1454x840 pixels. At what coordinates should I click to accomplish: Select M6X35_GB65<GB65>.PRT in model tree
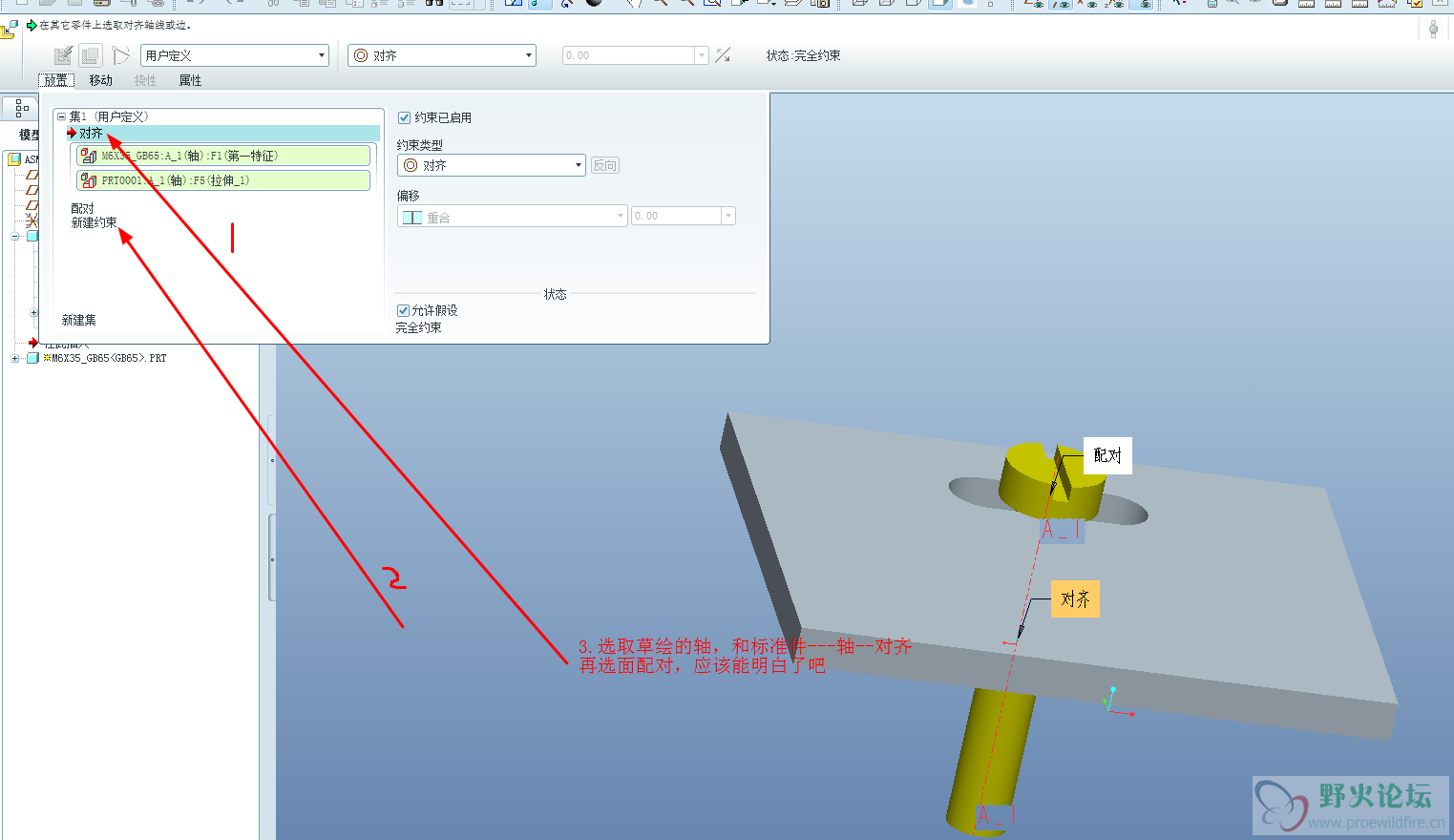tap(105, 358)
